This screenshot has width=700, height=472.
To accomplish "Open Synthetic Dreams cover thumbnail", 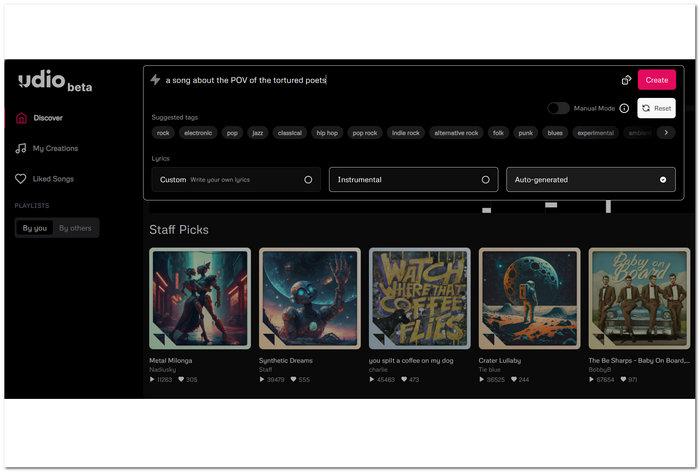I will 310,298.
